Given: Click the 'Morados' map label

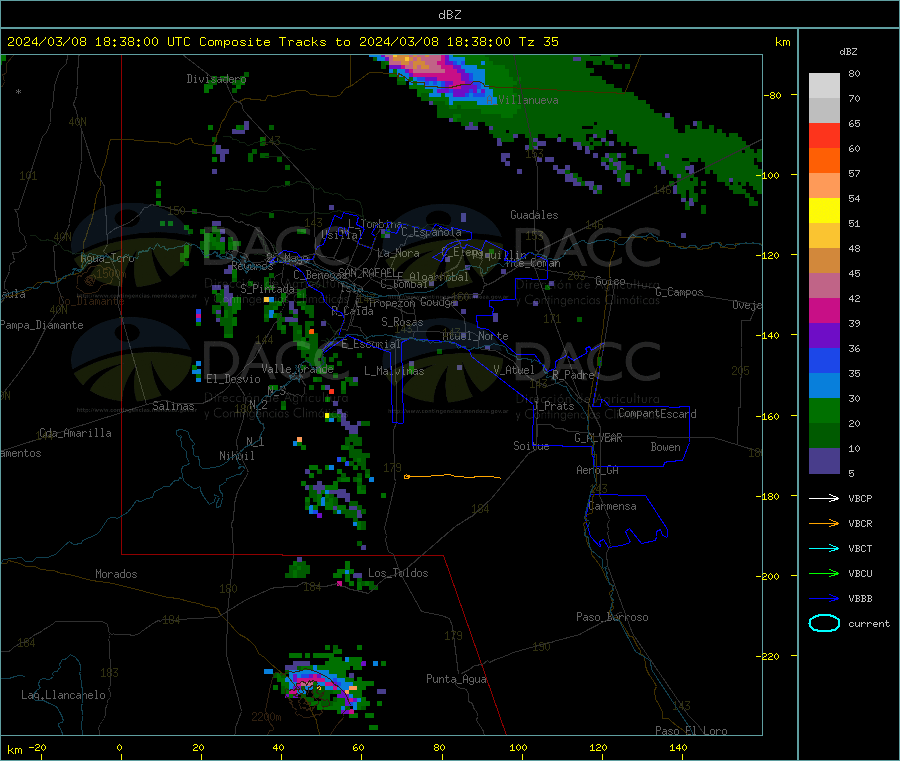Looking at the screenshot, I should point(117,574).
